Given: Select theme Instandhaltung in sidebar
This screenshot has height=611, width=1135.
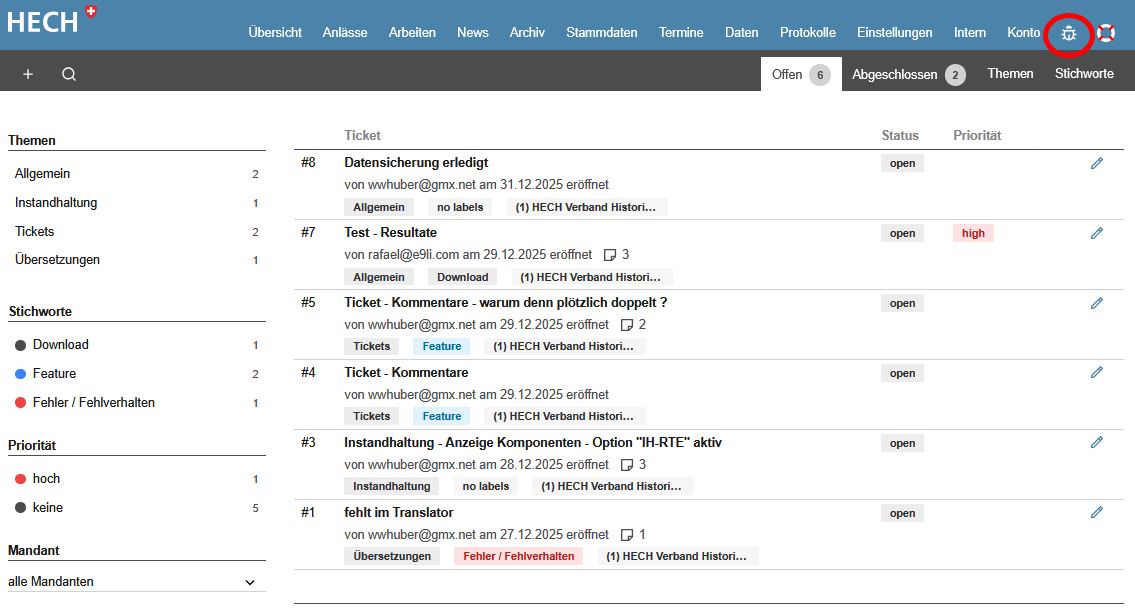Looking at the screenshot, I should pos(56,203).
